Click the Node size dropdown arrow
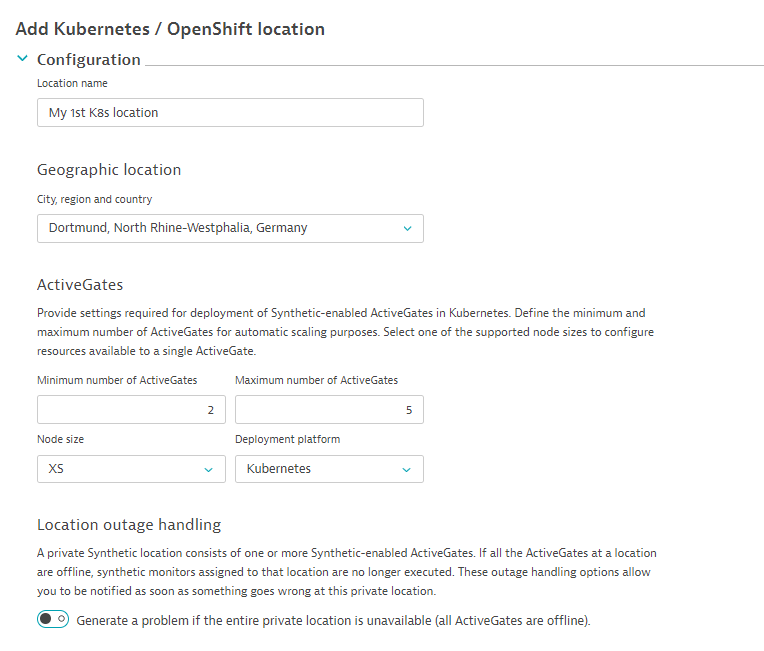This screenshot has width=764, height=651. 209,470
